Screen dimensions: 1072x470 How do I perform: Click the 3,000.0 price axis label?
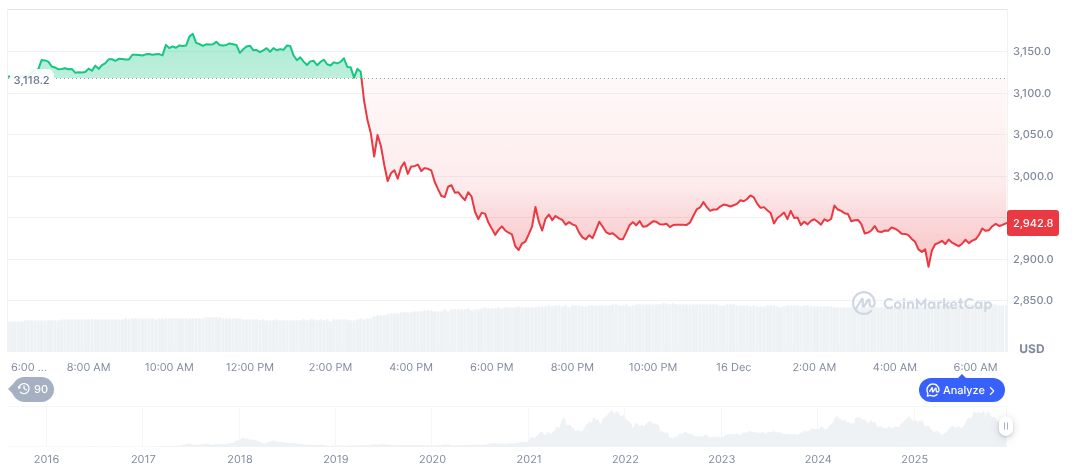click(x=1031, y=176)
